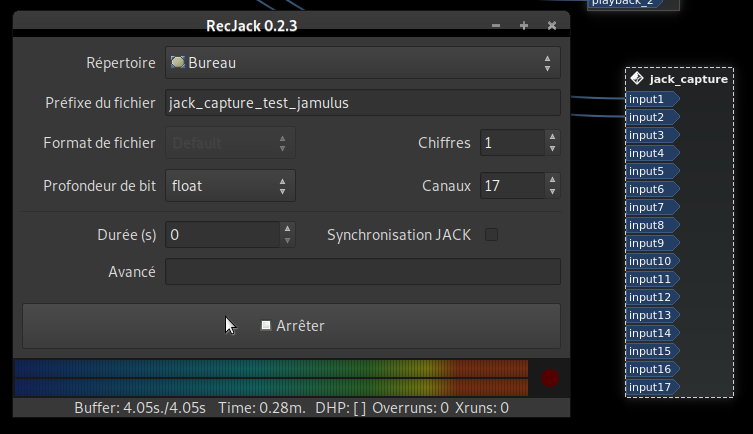Select the input14 port of jack_capture
The width and height of the screenshot is (753, 434).
click(x=653, y=333)
